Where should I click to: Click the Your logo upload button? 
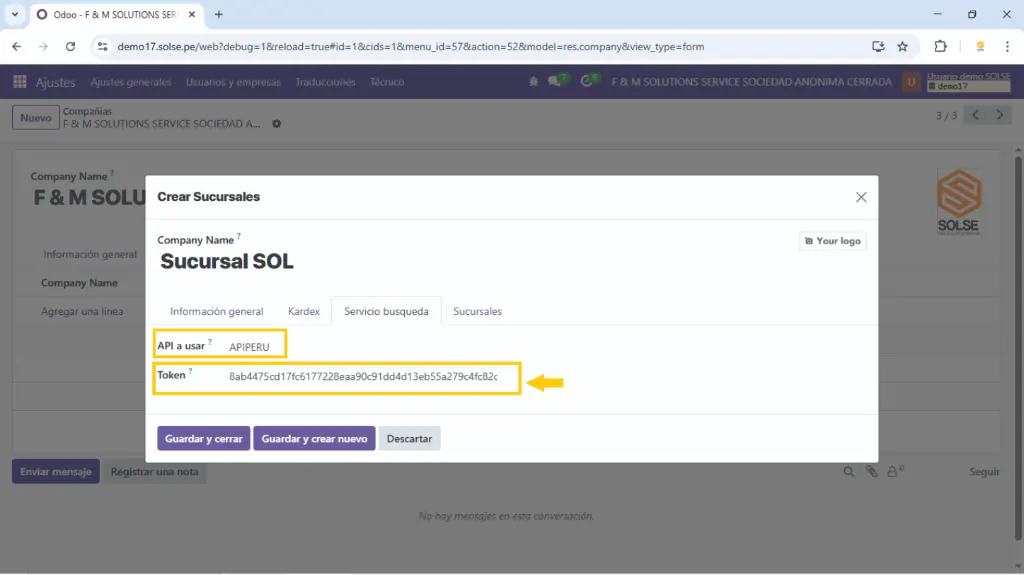click(x=833, y=241)
